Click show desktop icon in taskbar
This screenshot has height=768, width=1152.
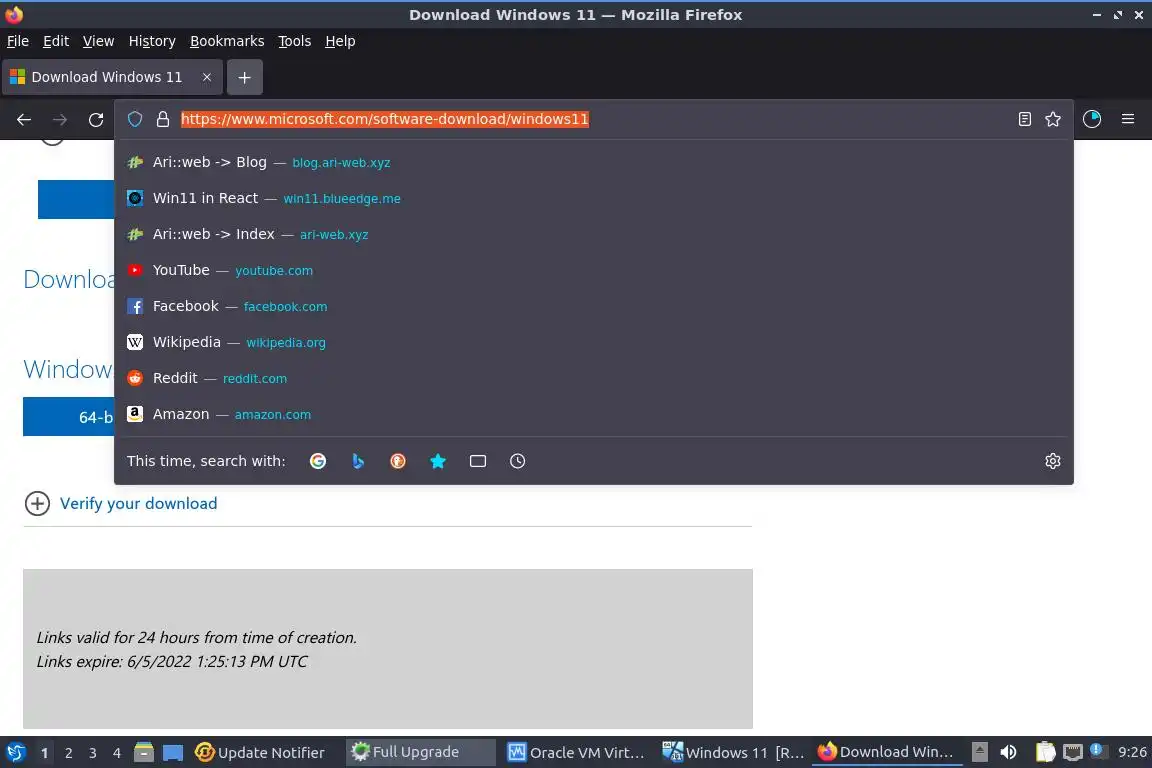tap(173, 753)
